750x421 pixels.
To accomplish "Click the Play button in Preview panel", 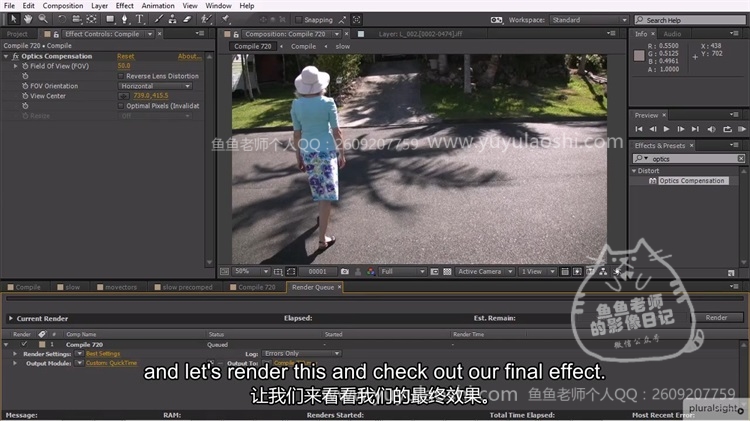I will [668, 129].
